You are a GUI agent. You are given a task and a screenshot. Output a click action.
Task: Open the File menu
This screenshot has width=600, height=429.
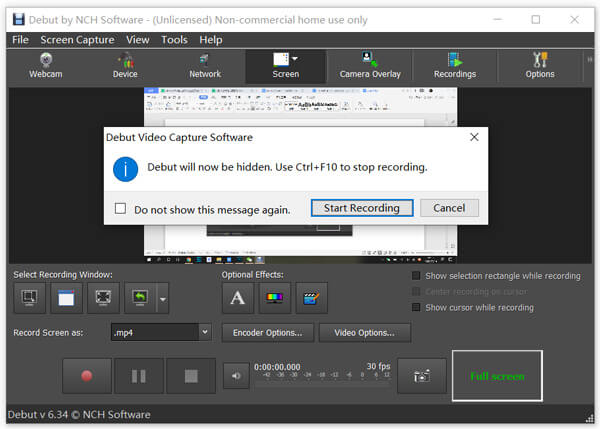20,40
